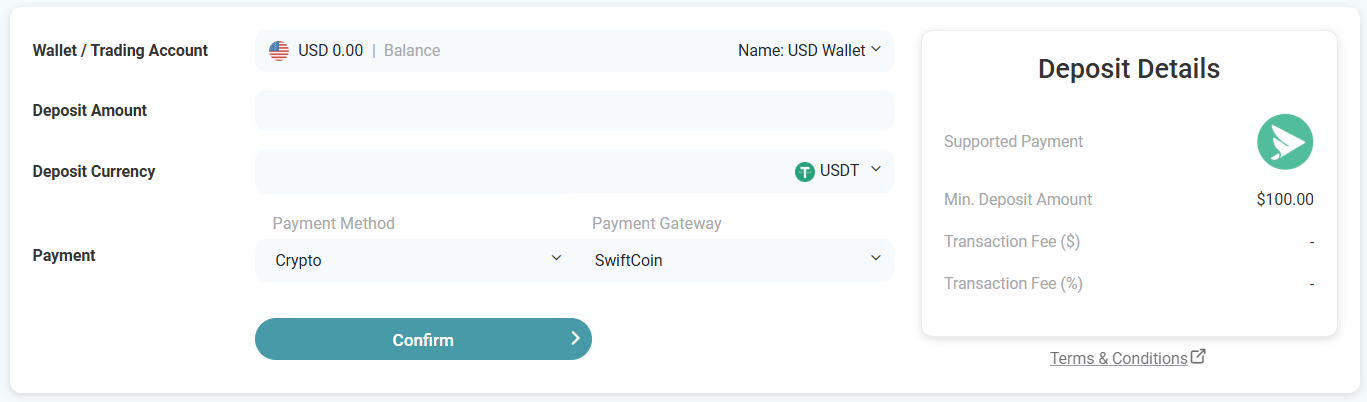Image resolution: width=1367 pixels, height=402 pixels.
Task: Open the USDT currency chevron
Action: (x=876, y=169)
